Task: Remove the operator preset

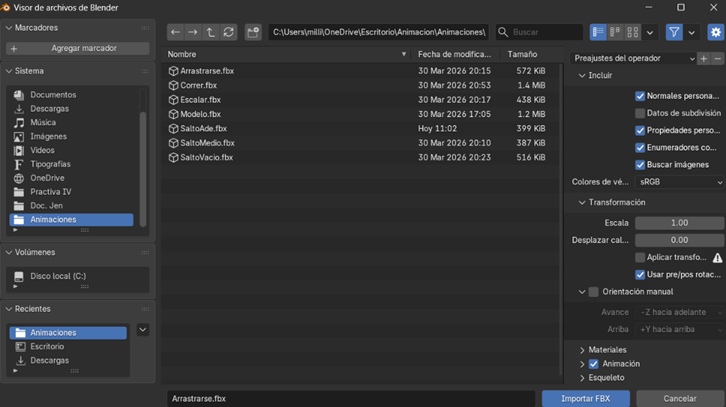Action: coord(717,58)
